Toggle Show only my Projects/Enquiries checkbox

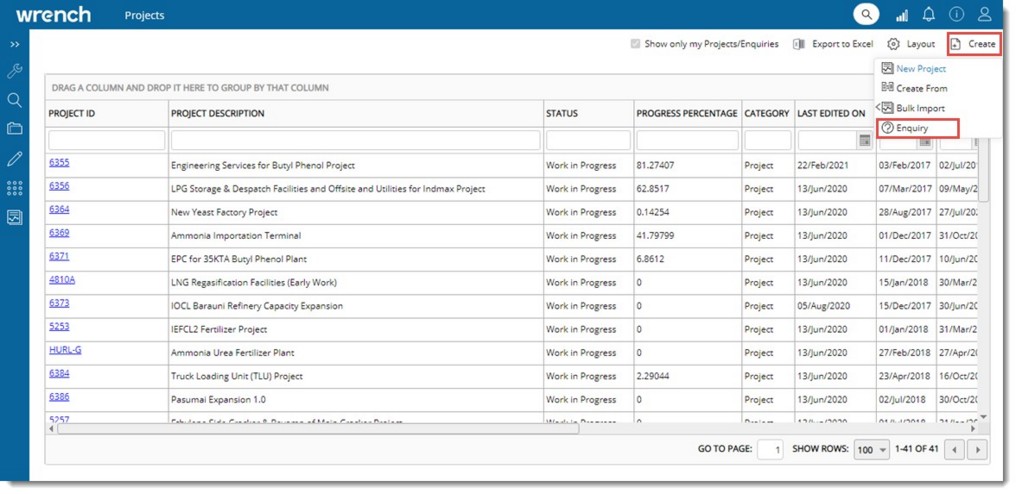pyautogui.click(x=635, y=44)
